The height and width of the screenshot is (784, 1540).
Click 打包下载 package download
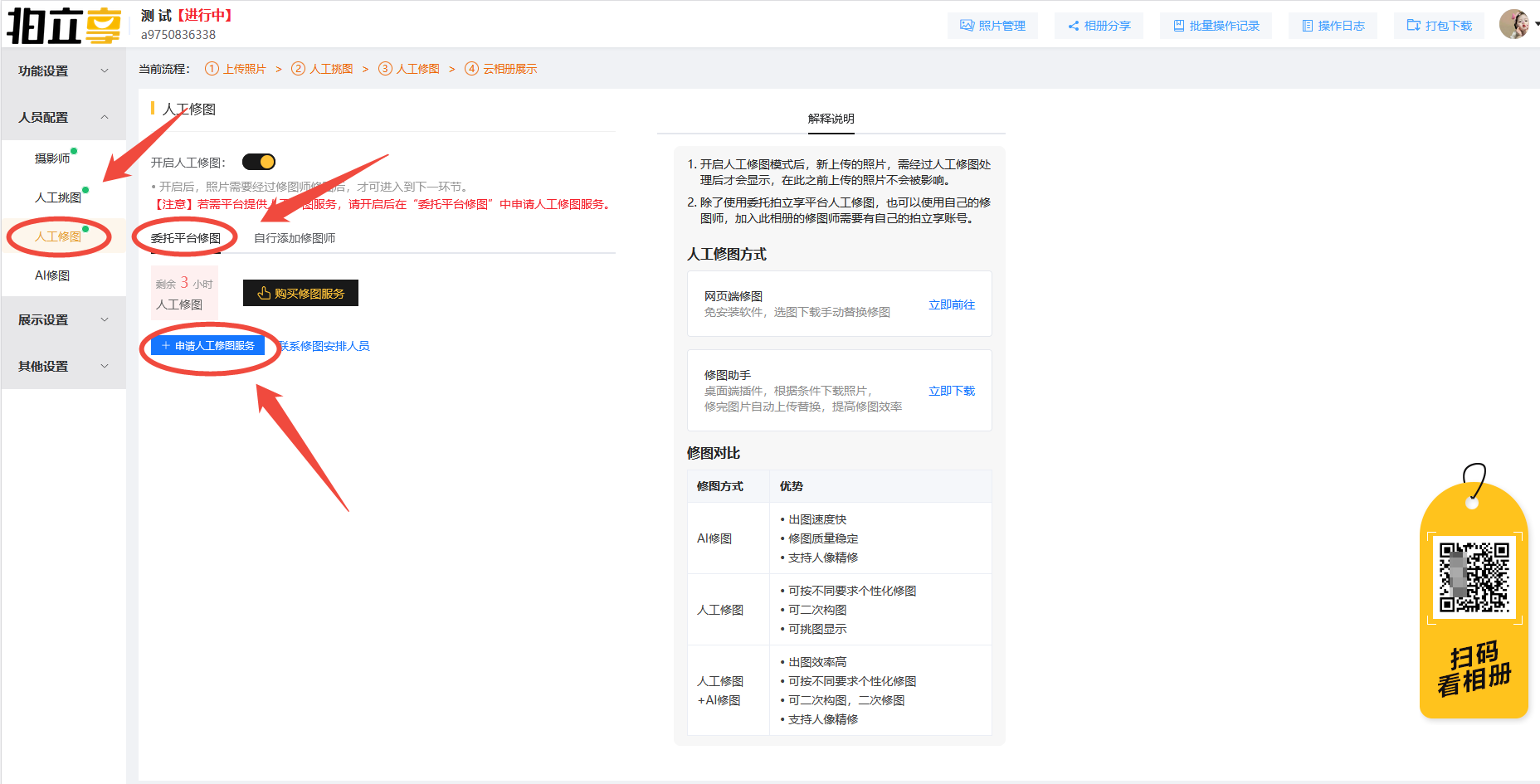1439,26
